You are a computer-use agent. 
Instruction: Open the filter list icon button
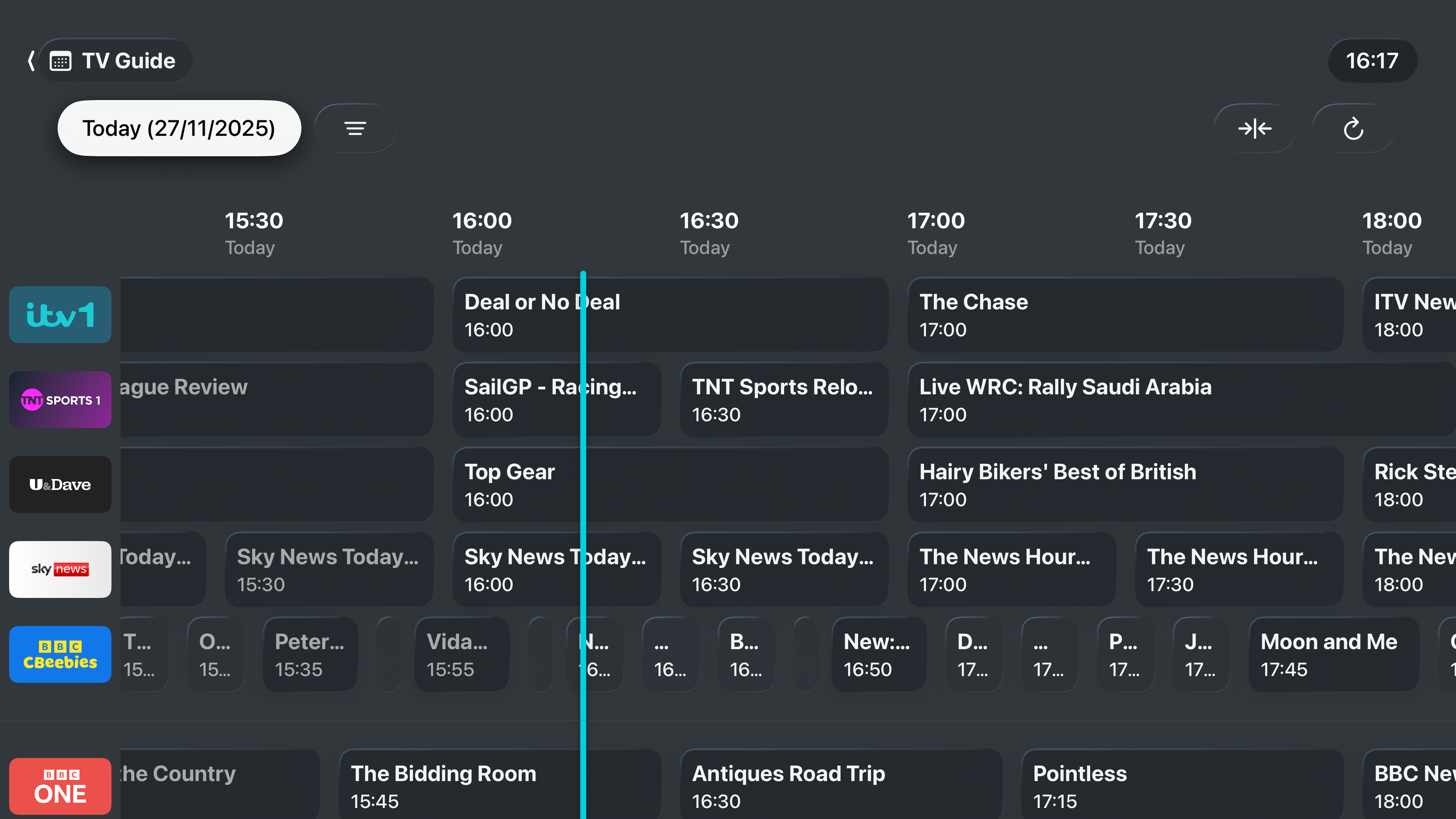pos(355,128)
